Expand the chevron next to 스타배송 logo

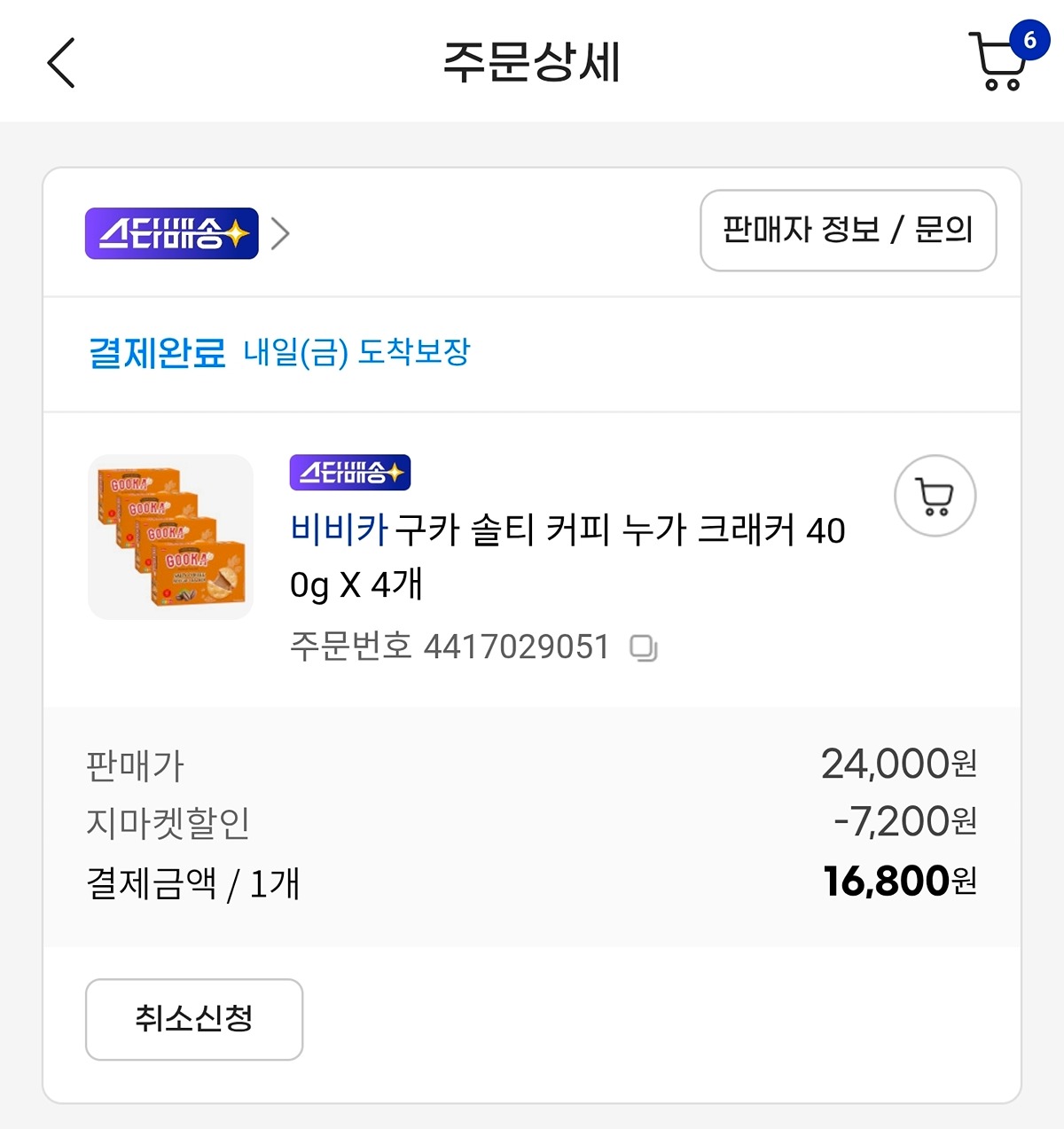(x=280, y=234)
